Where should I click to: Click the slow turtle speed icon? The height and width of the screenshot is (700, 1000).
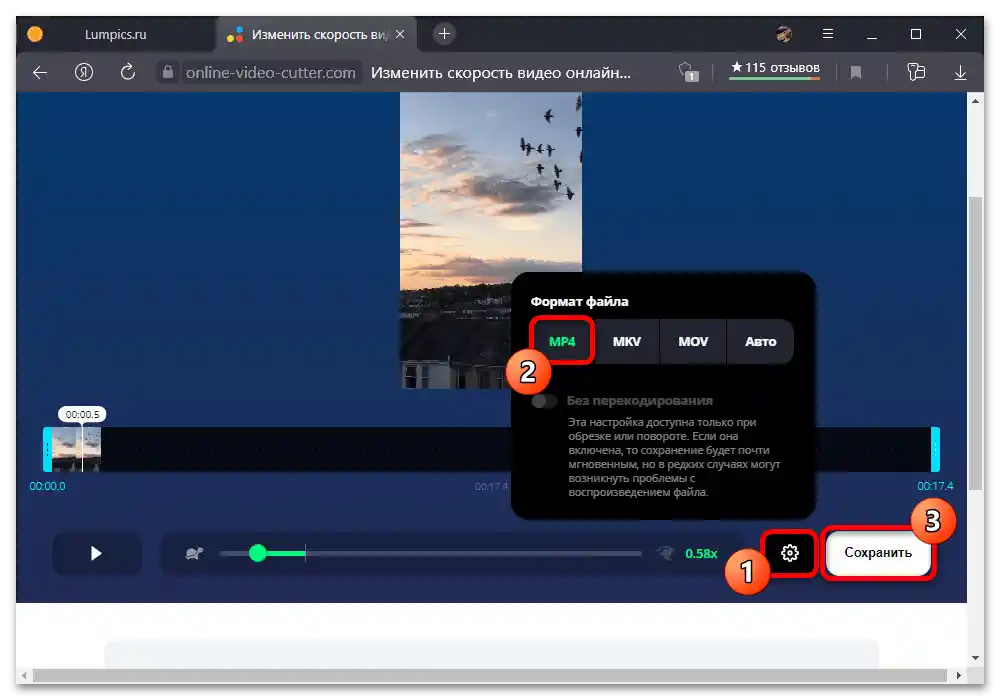pyautogui.click(x=194, y=553)
